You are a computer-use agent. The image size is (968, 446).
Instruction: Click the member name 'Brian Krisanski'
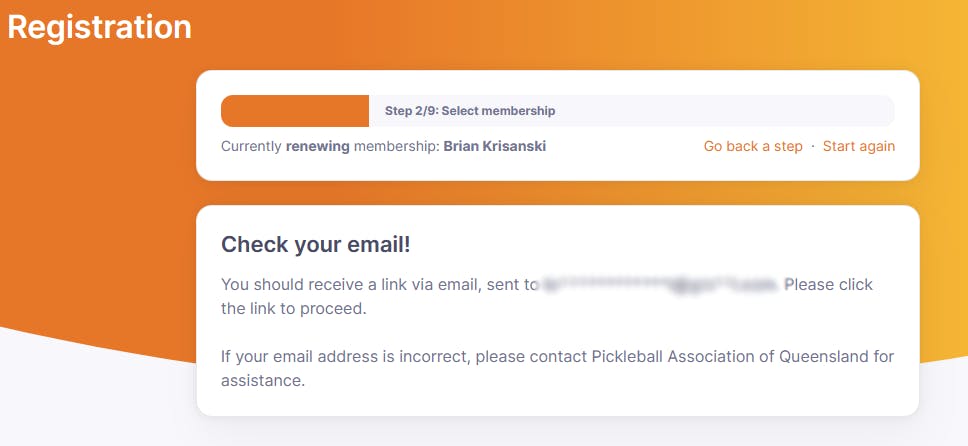(494, 146)
